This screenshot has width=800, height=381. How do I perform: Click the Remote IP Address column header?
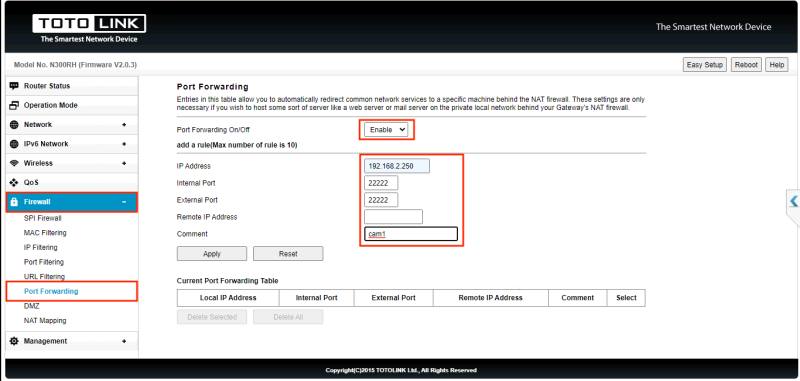pos(491,298)
